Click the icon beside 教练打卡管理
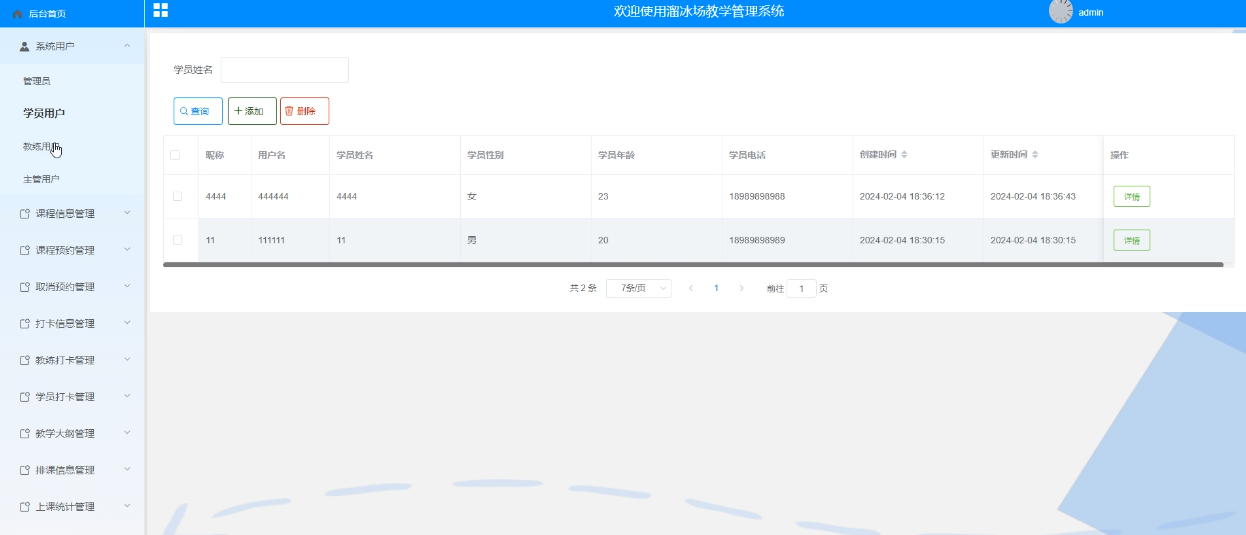The height and width of the screenshot is (535, 1246). pyautogui.click(x=25, y=360)
